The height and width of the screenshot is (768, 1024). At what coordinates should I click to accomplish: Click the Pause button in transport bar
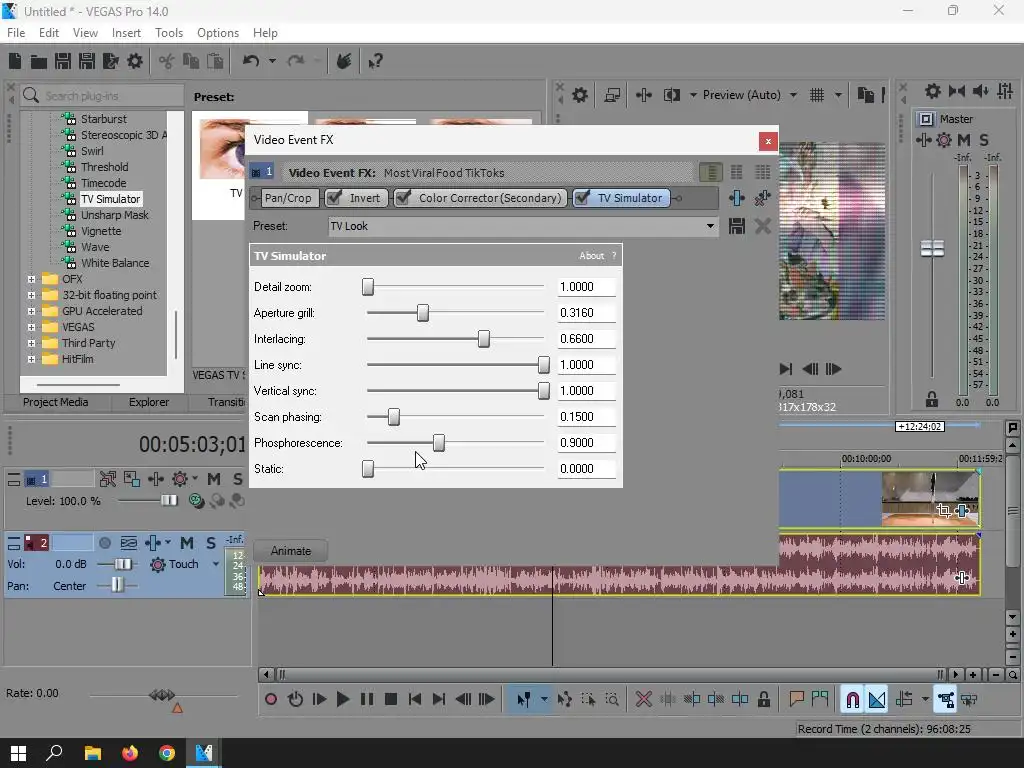pos(366,699)
